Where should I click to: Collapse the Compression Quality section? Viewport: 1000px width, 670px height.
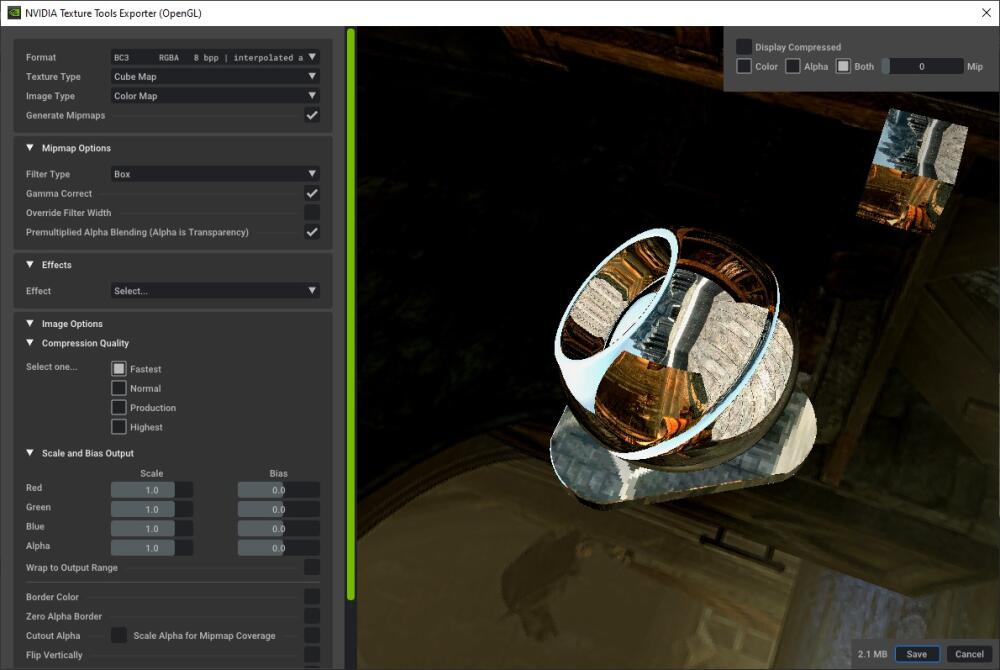coord(30,343)
